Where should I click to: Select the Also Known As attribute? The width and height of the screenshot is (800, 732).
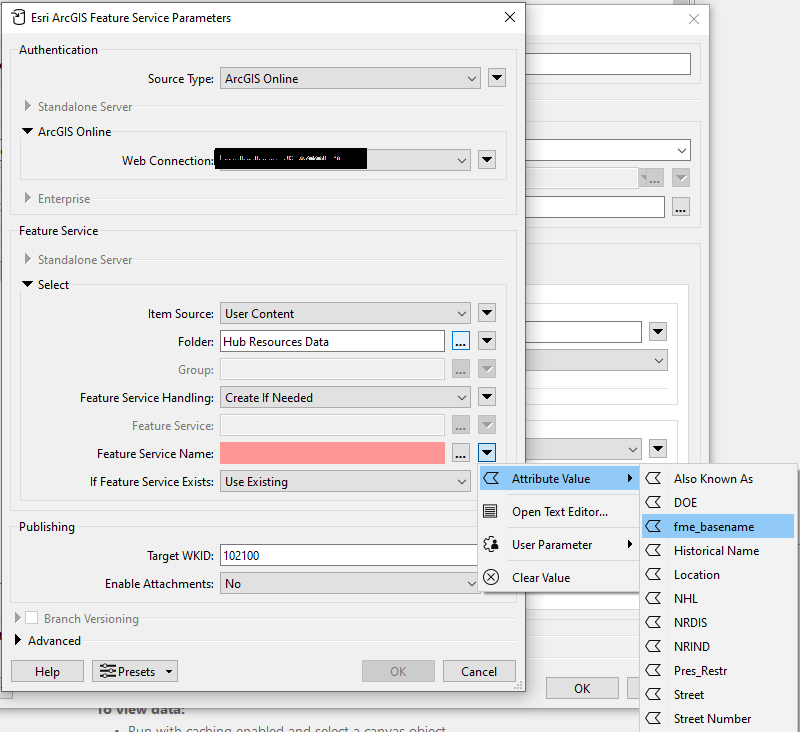718,478
